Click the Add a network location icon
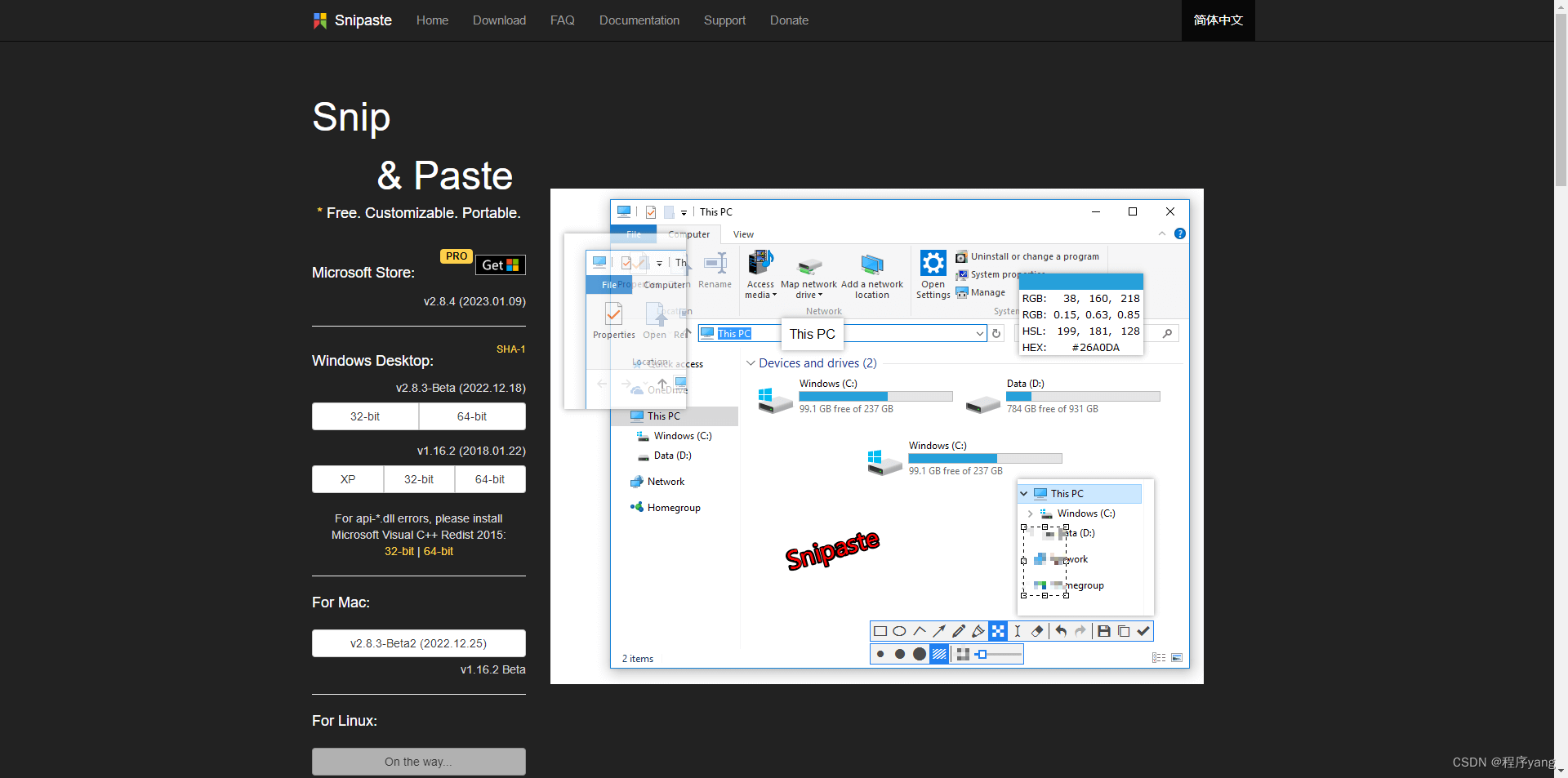Image resolution: width=1568 pixels, height=778 pixels. [872, 265]
